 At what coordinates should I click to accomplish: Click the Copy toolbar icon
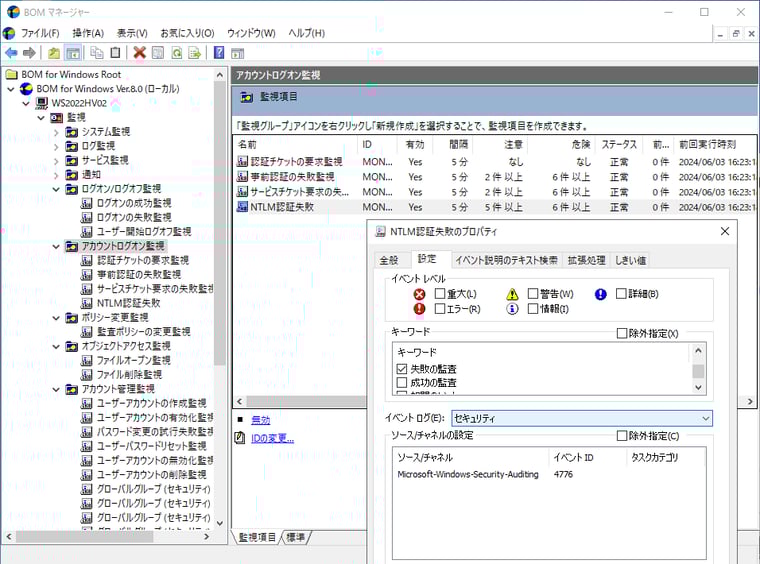[97, 52]
